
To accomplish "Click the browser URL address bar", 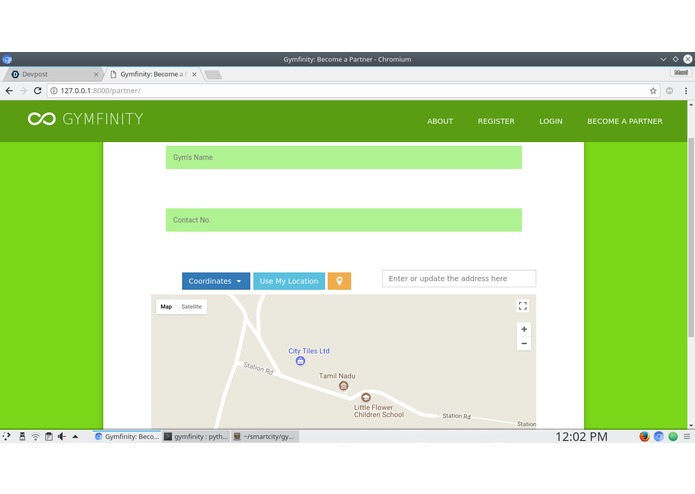I will (352, 91).
